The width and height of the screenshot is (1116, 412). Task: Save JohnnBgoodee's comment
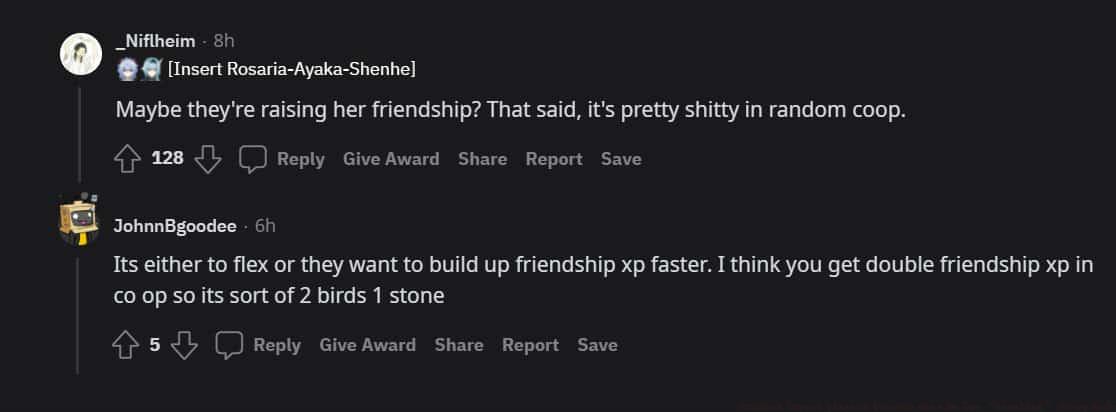597,345
